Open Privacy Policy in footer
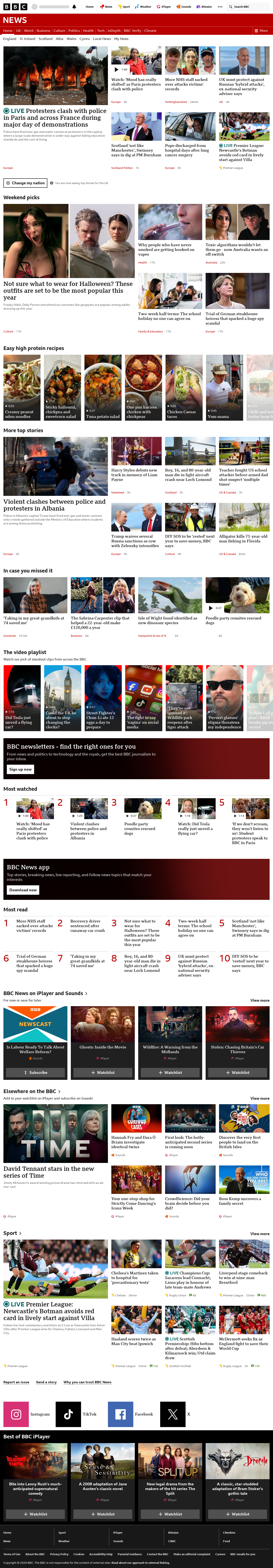The height and width of the screenshot is (1568, 273). click(x=59, y=1553)
